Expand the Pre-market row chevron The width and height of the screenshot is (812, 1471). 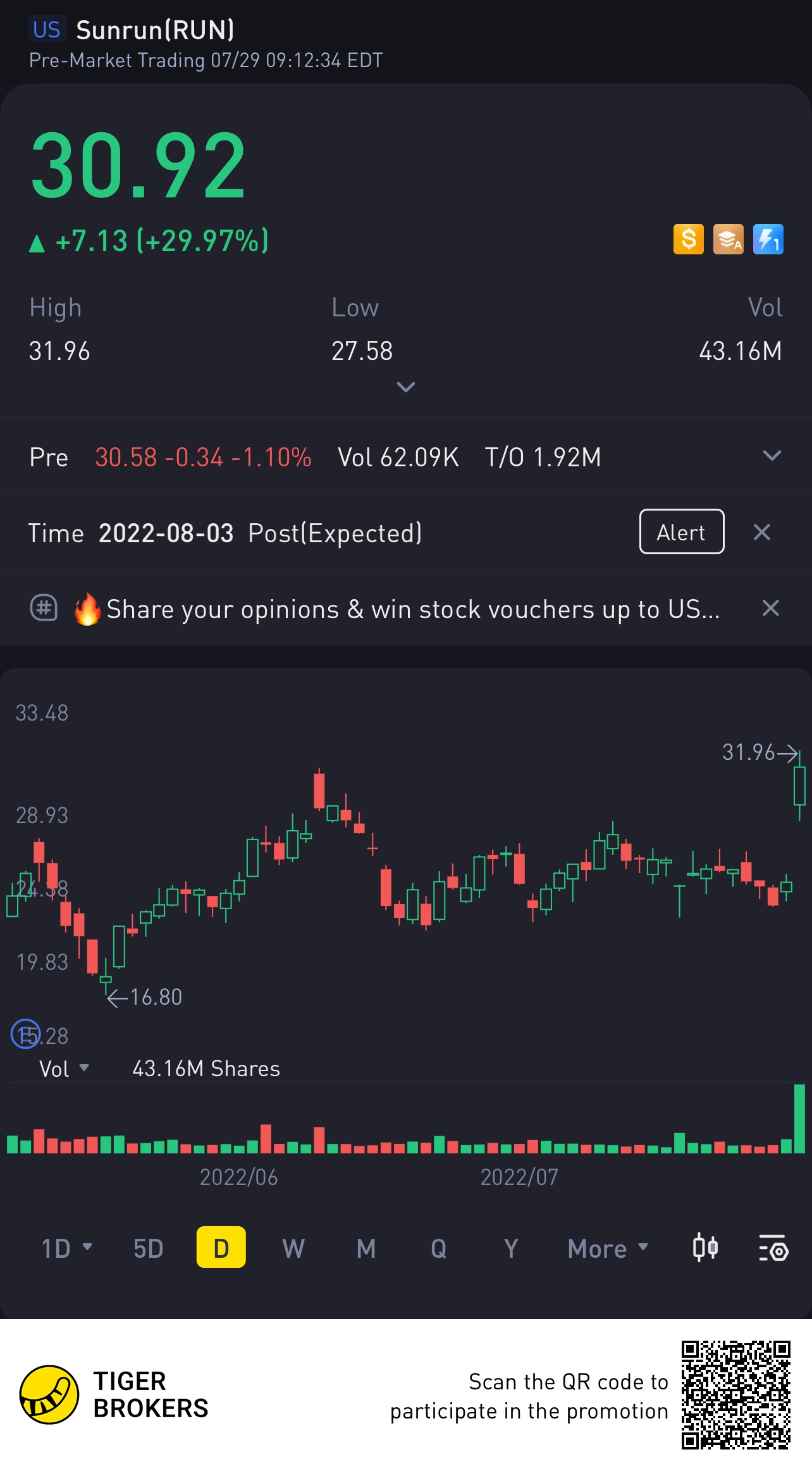[x=772, y=456]
